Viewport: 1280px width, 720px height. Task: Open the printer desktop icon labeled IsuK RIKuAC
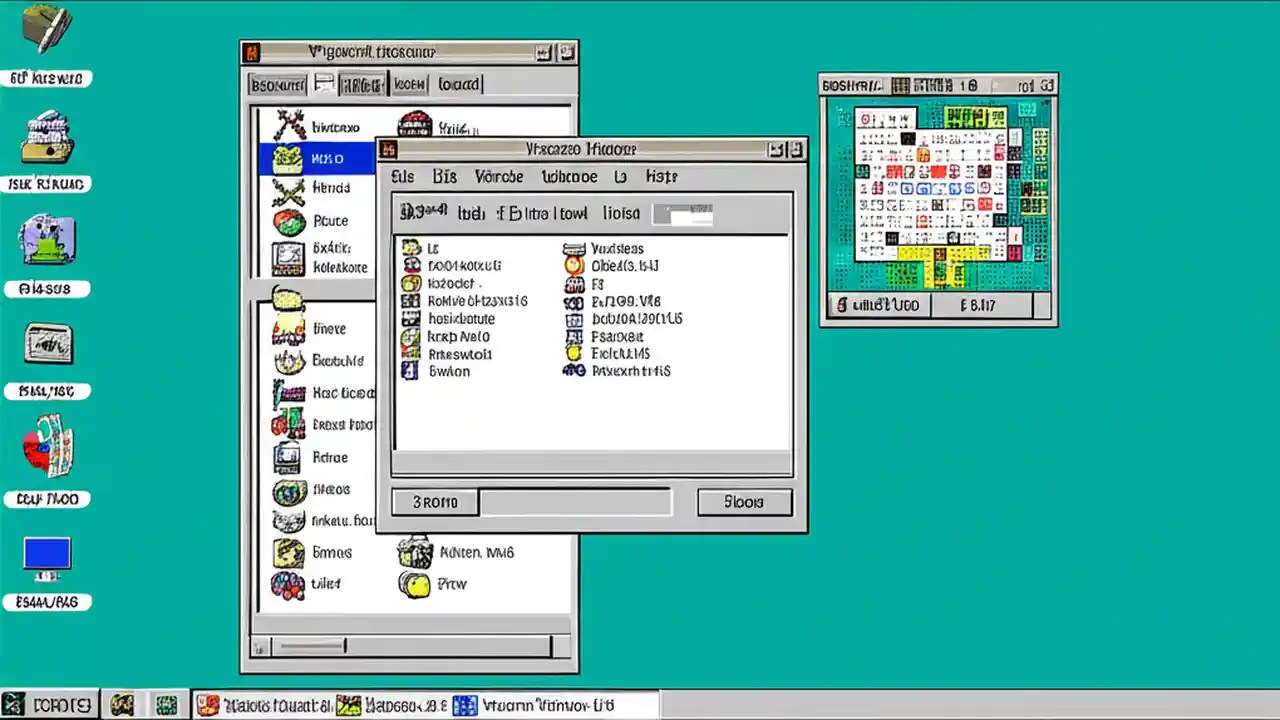(46, 140)
